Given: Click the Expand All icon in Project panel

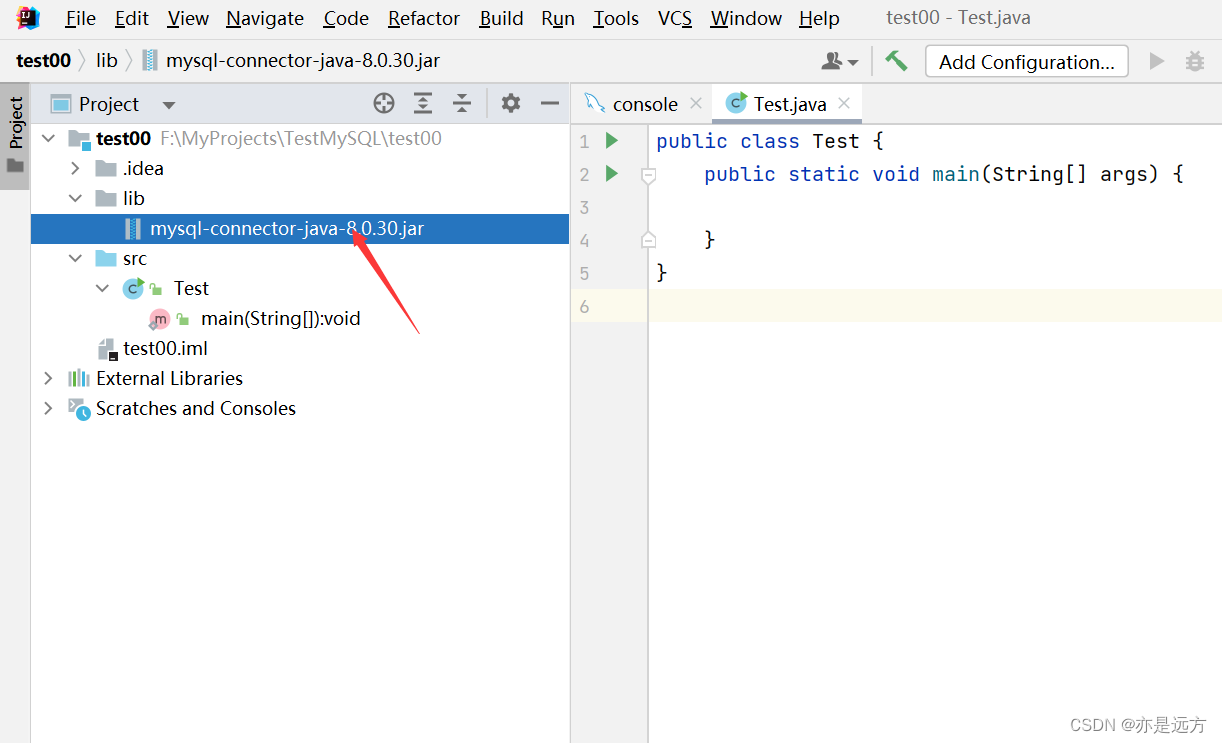Looking at the screenshot, I should pyautogui.click(x=423, y=103).
